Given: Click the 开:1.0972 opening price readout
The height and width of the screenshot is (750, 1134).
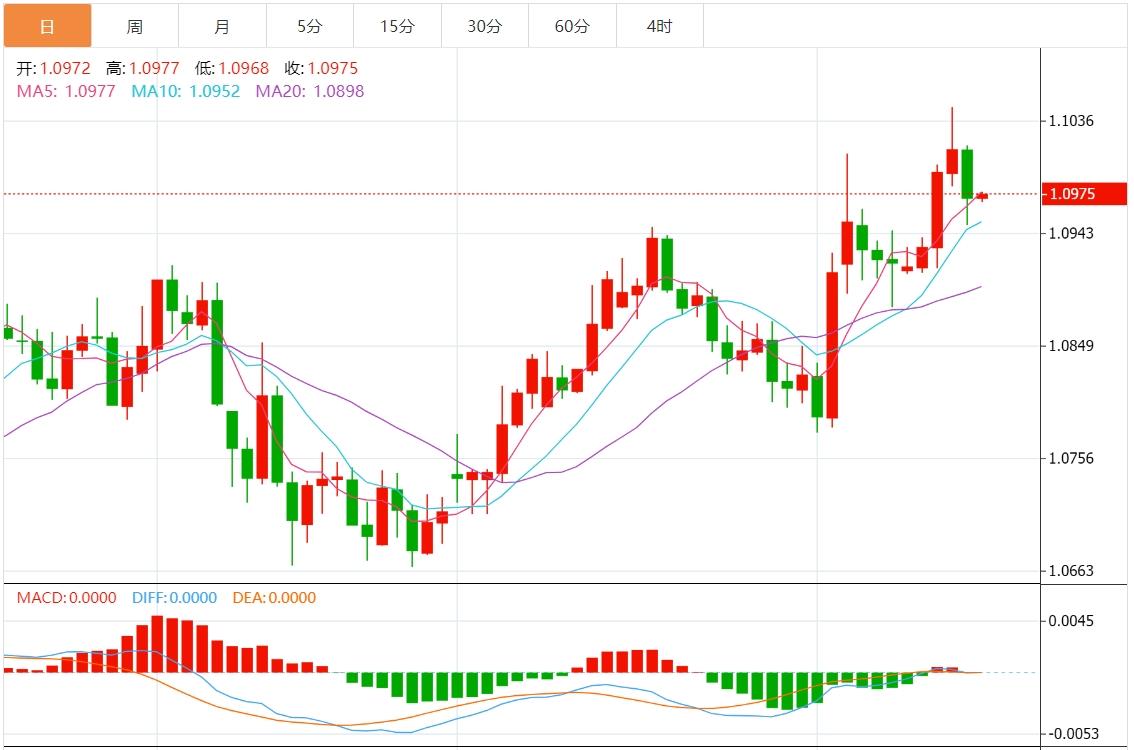Looking at the screenshot, I should point(54,68).
